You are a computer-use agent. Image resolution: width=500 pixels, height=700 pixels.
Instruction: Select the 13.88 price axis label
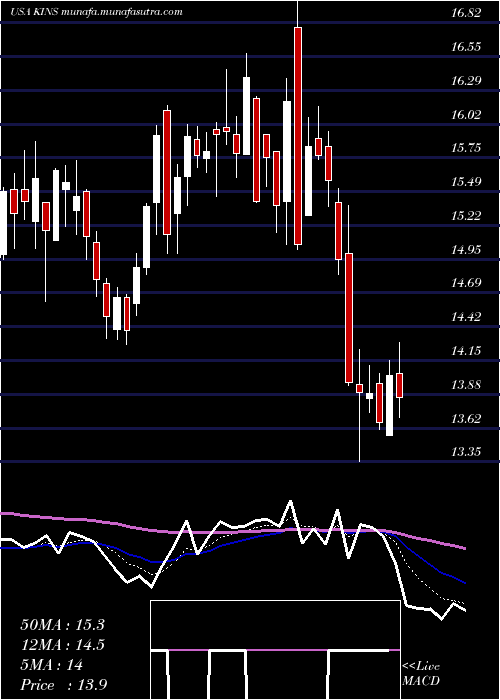click(466, 385)
